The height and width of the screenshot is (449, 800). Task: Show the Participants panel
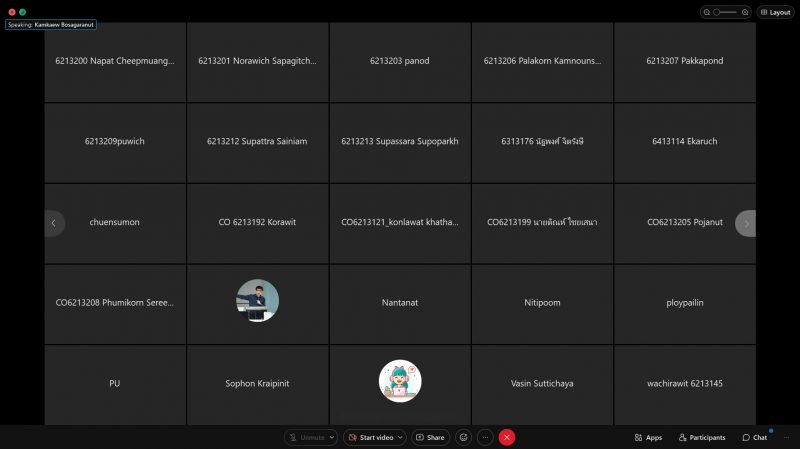click(702, 437)
